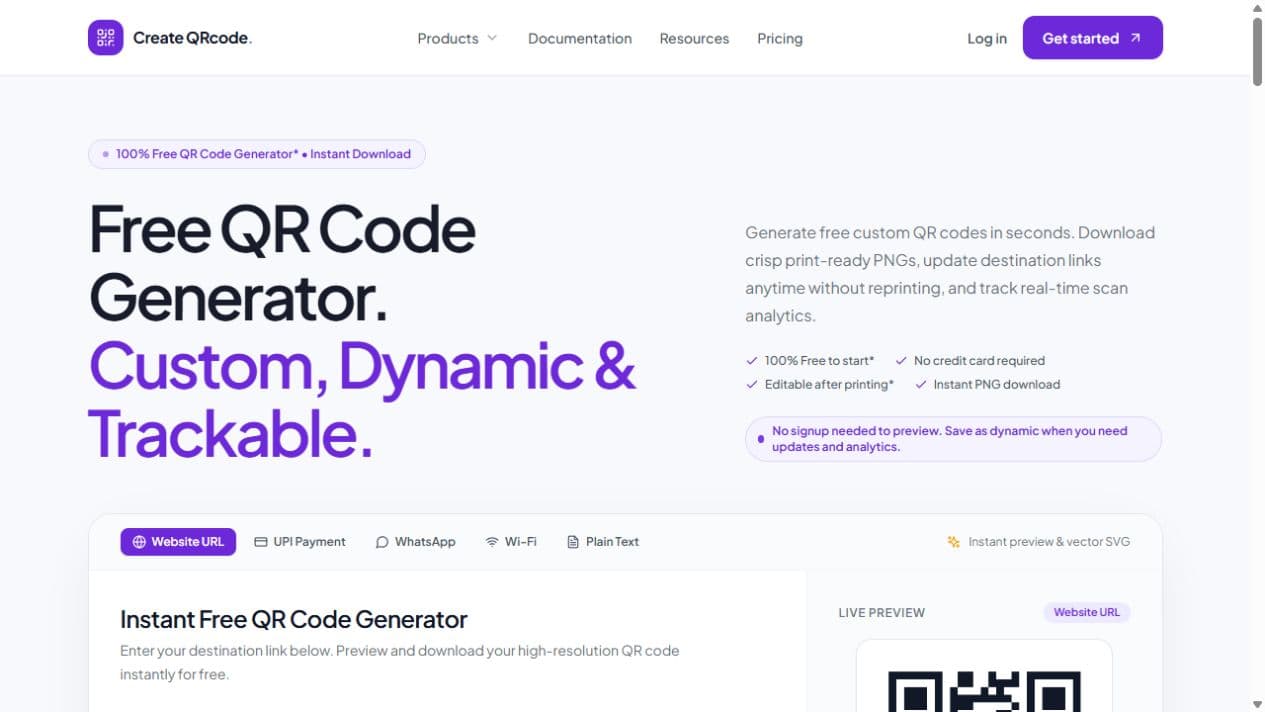This screenshot has height=712, width=1265.
Task: Open the Documentation menu item
Action: 580,38
